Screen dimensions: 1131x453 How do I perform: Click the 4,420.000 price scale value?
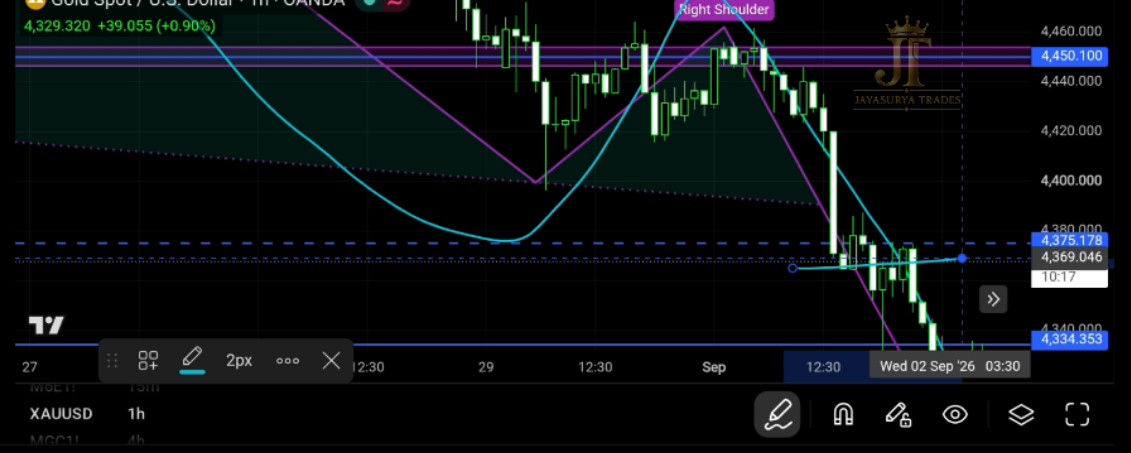pyautogui.click(x=1071, y=131)
